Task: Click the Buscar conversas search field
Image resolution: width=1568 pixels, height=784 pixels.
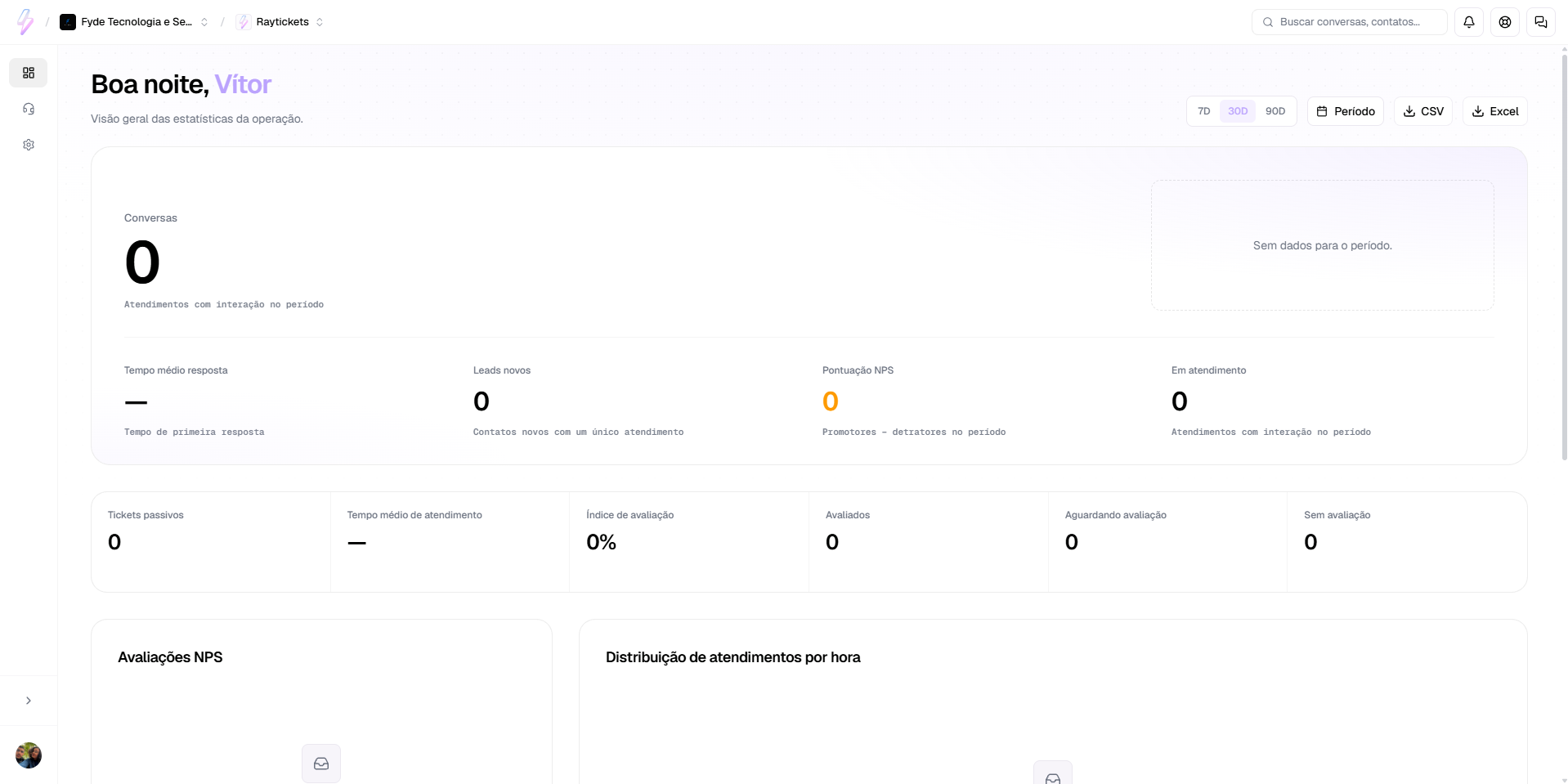Action: point(1350,22)
